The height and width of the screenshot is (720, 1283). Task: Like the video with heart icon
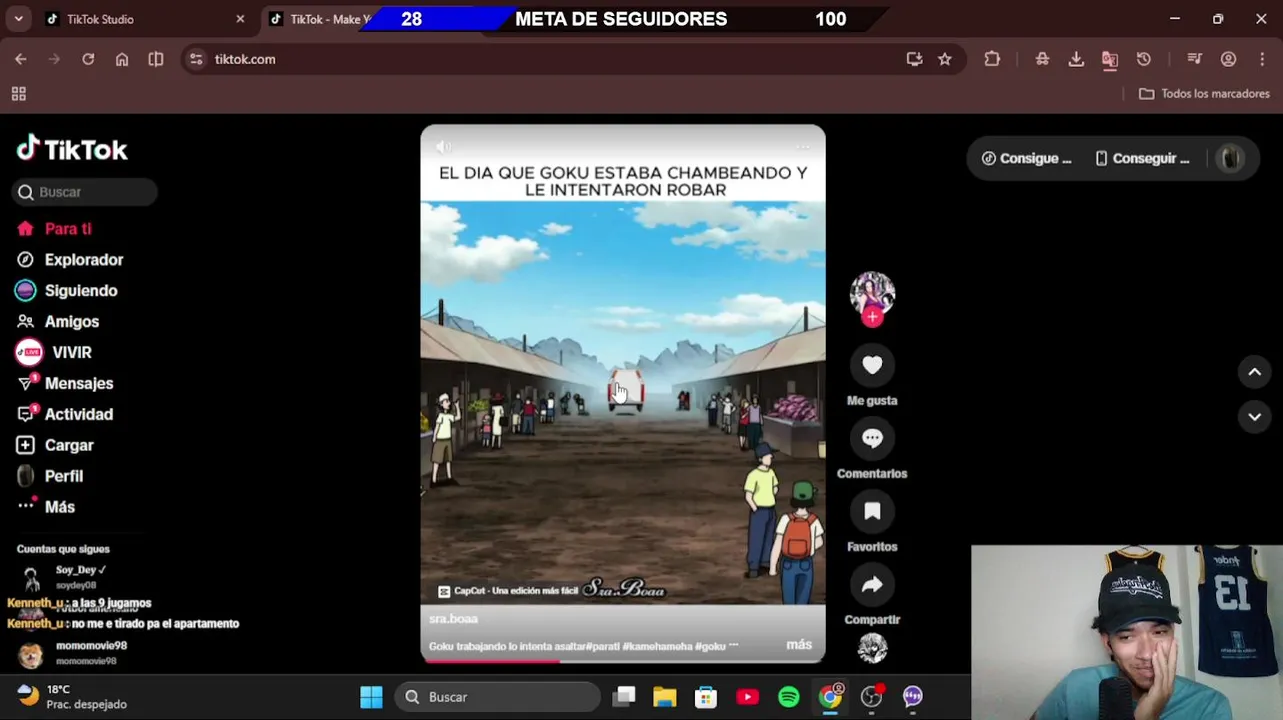tap(872, 365)
